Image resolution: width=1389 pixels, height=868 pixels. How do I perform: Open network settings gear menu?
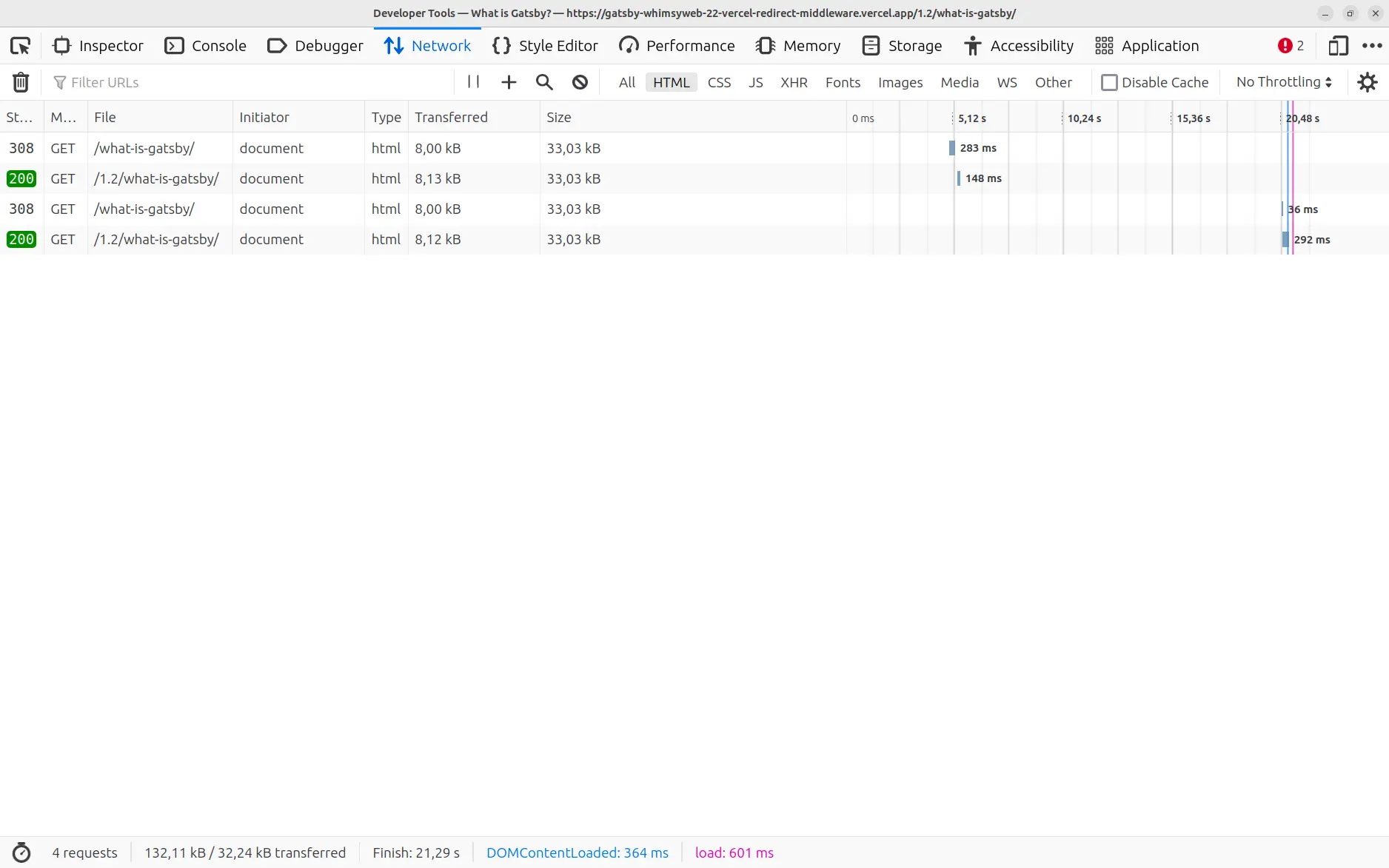pyautogui.click(x=1368, y=82)
